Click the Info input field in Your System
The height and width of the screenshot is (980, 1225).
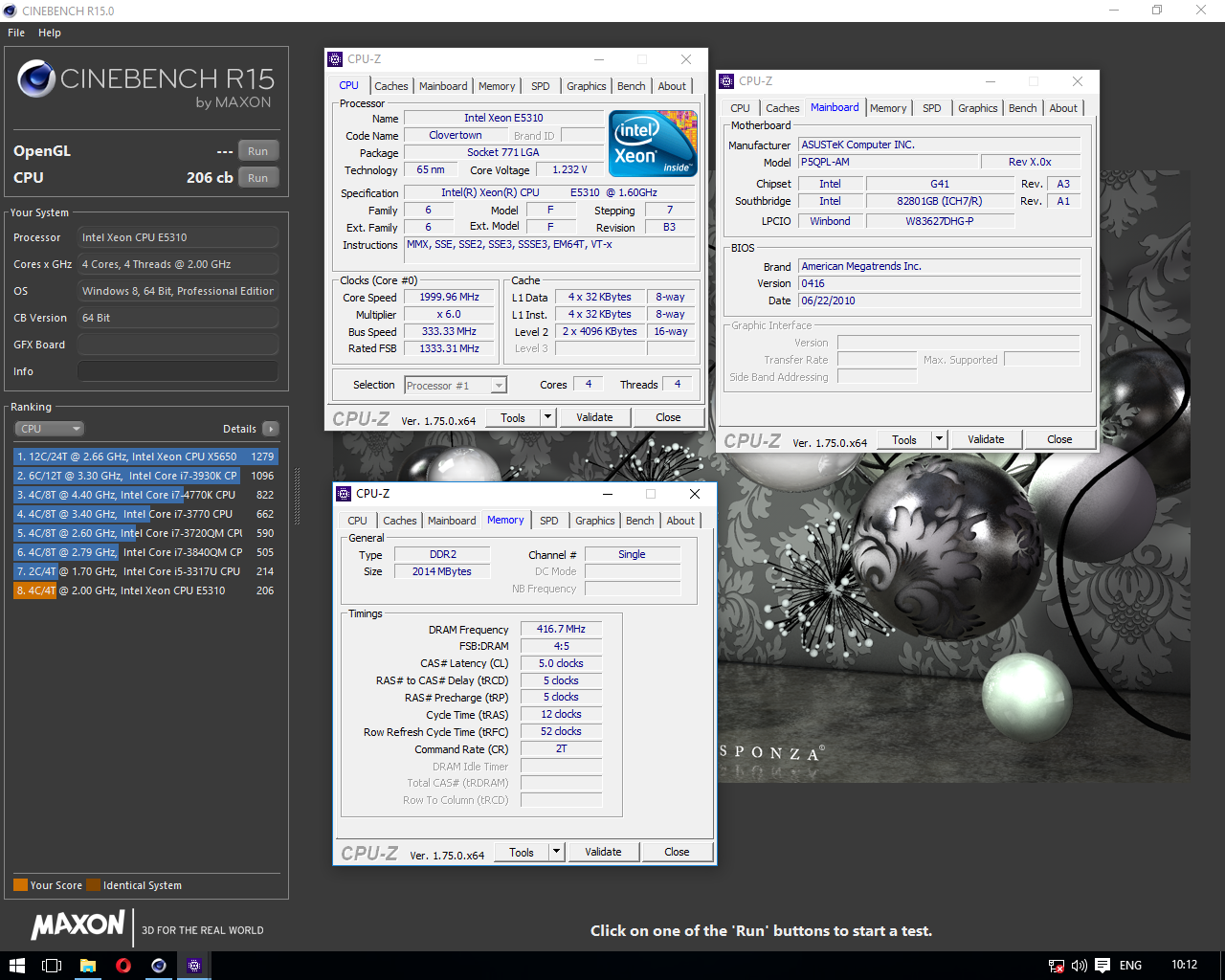(178, 371)
